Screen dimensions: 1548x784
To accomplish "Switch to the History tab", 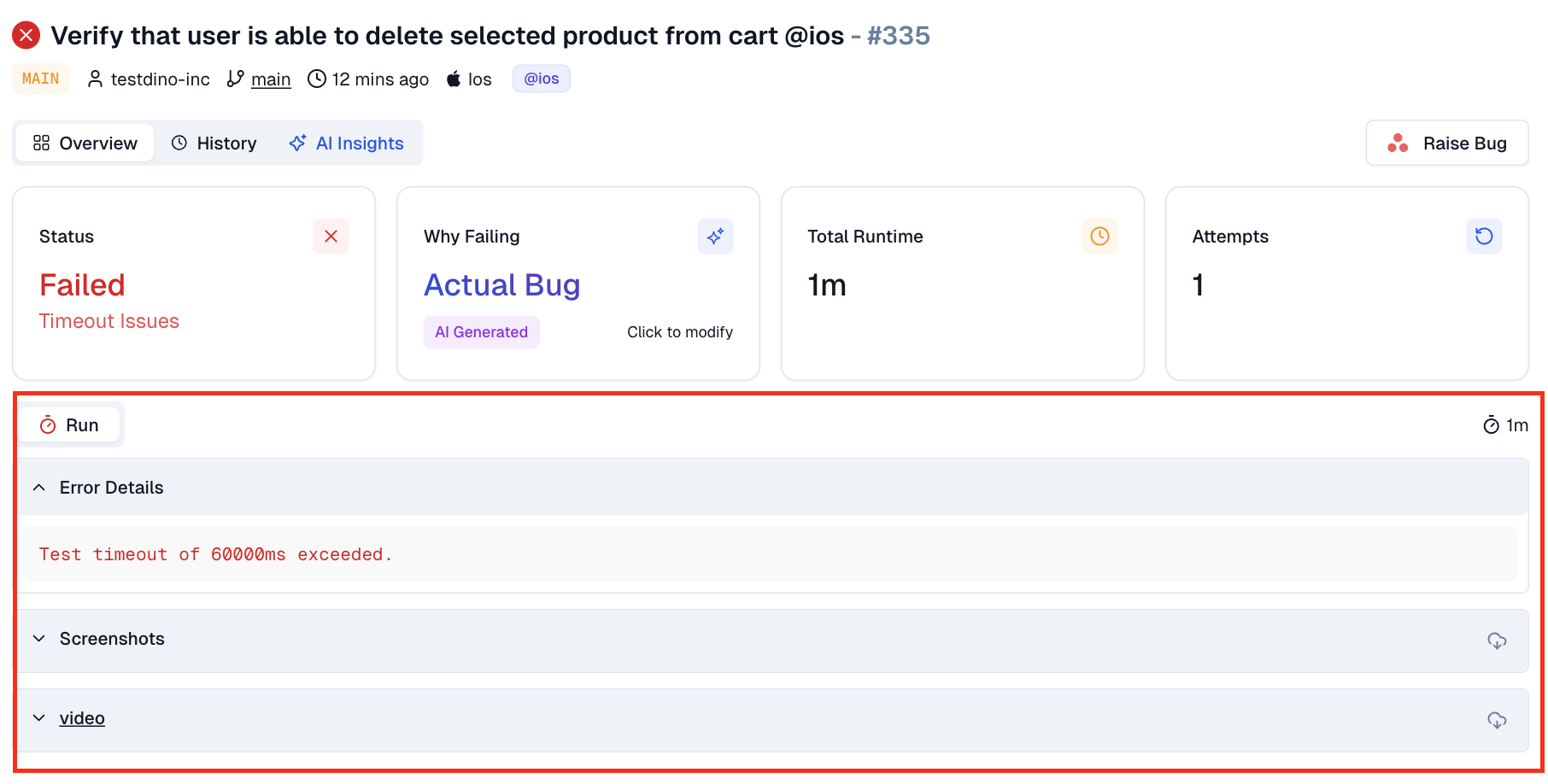I will click(214, 143).
